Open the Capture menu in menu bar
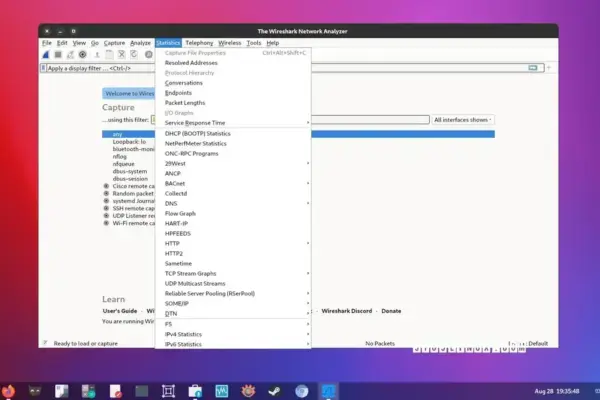 114,43
